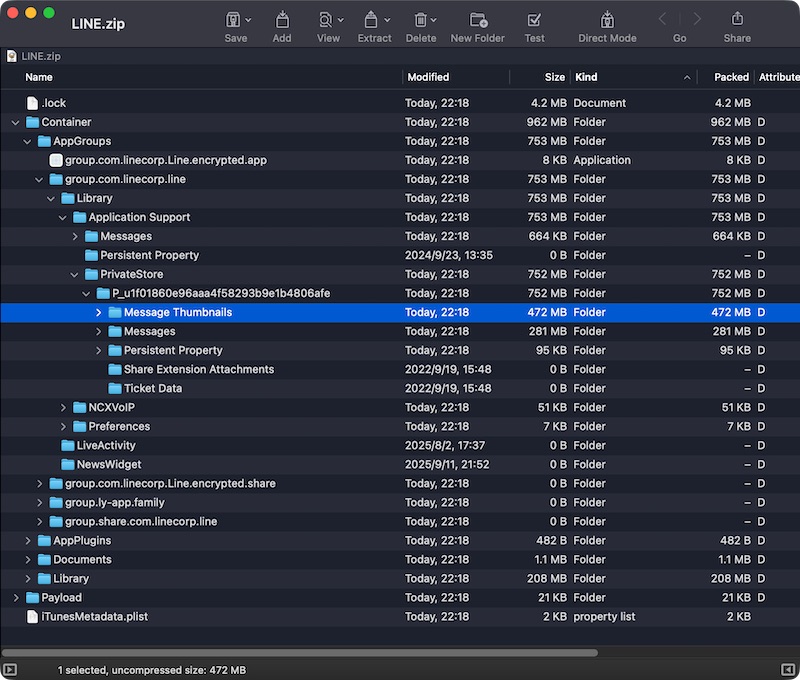Click the Attributes column header
The height and width of the screenshot is (680, 800).
(779, 77)
